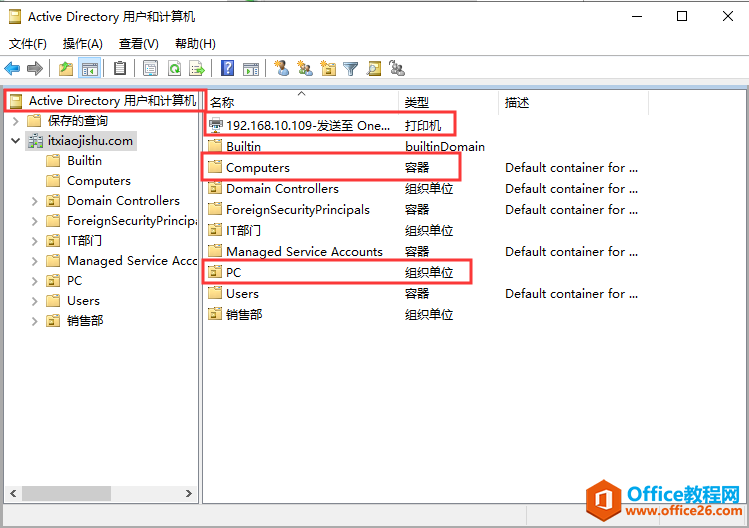Create new organizational unit toolbar icon
This screenshot has height=528, width=749.
(x=328, y=68)
